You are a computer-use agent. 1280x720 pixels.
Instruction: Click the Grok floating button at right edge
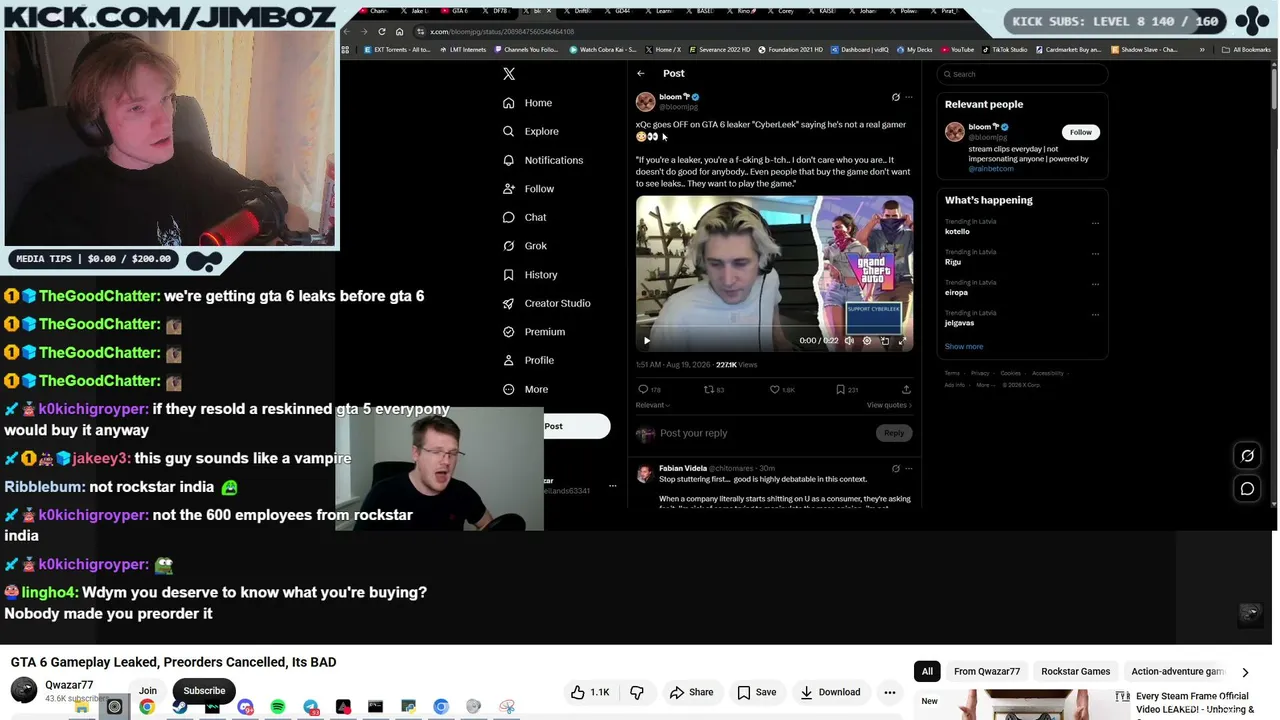(x=1247, y=456)
